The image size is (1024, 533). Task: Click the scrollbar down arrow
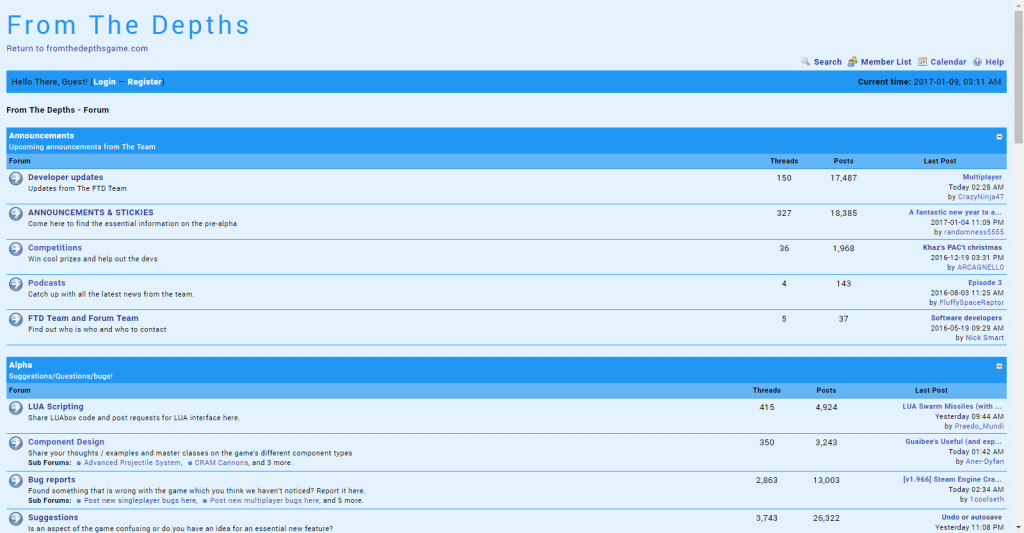(1018, 527)
